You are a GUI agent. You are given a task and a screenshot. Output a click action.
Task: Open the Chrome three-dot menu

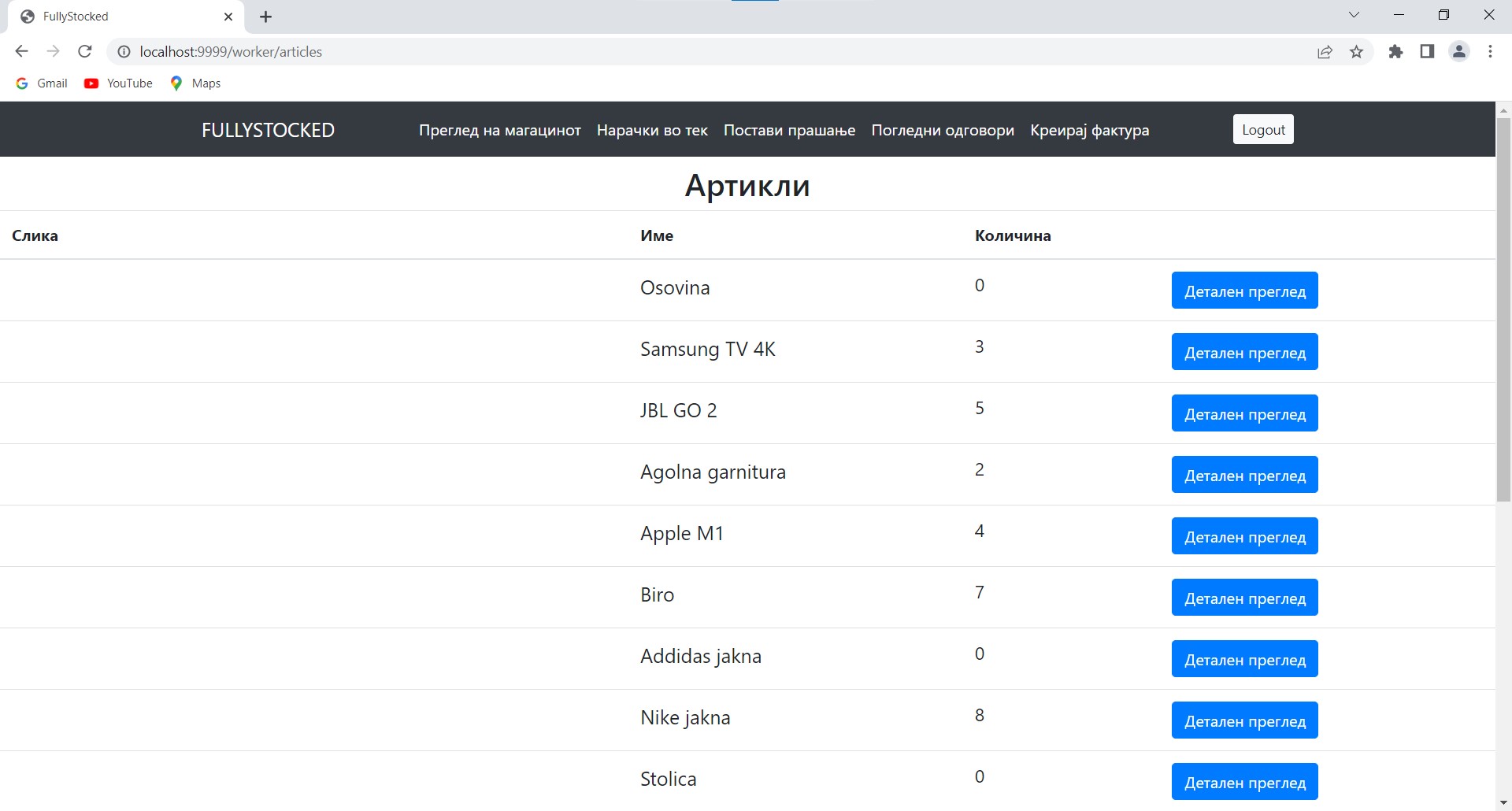(1490, 52)
